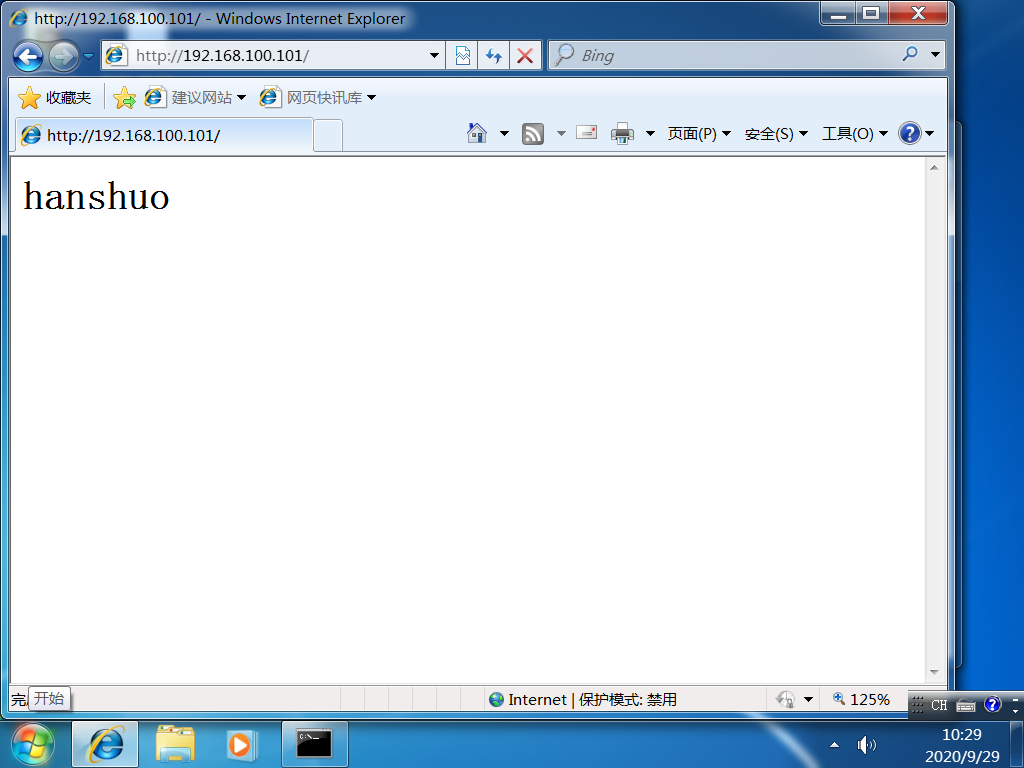Open the 工具(O) menu

[x=855, y=134]
